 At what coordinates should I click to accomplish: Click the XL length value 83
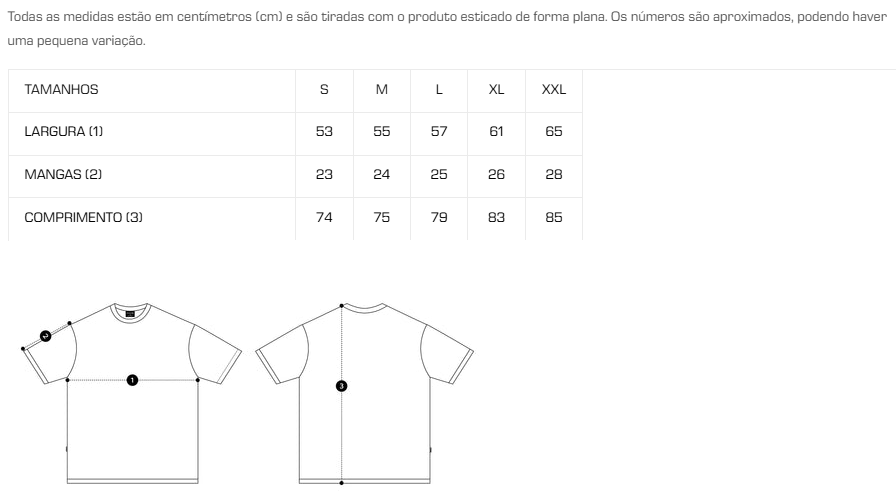pyautogui.click(x=496, y=218)
